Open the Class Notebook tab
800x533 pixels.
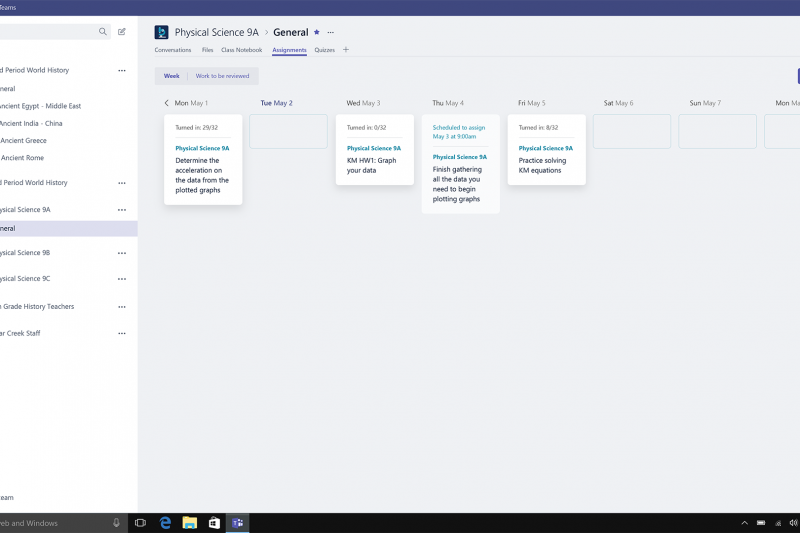(x=241, y=50)
